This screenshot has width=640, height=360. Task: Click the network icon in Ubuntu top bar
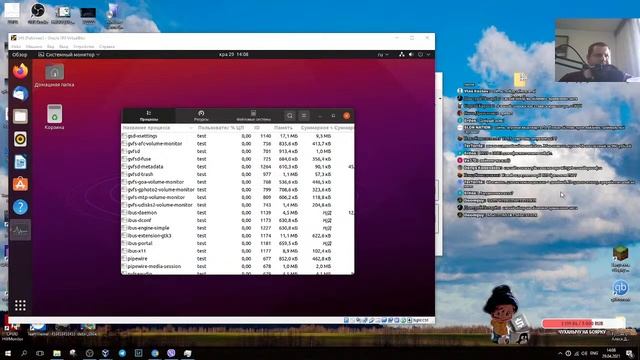point(402,54)
